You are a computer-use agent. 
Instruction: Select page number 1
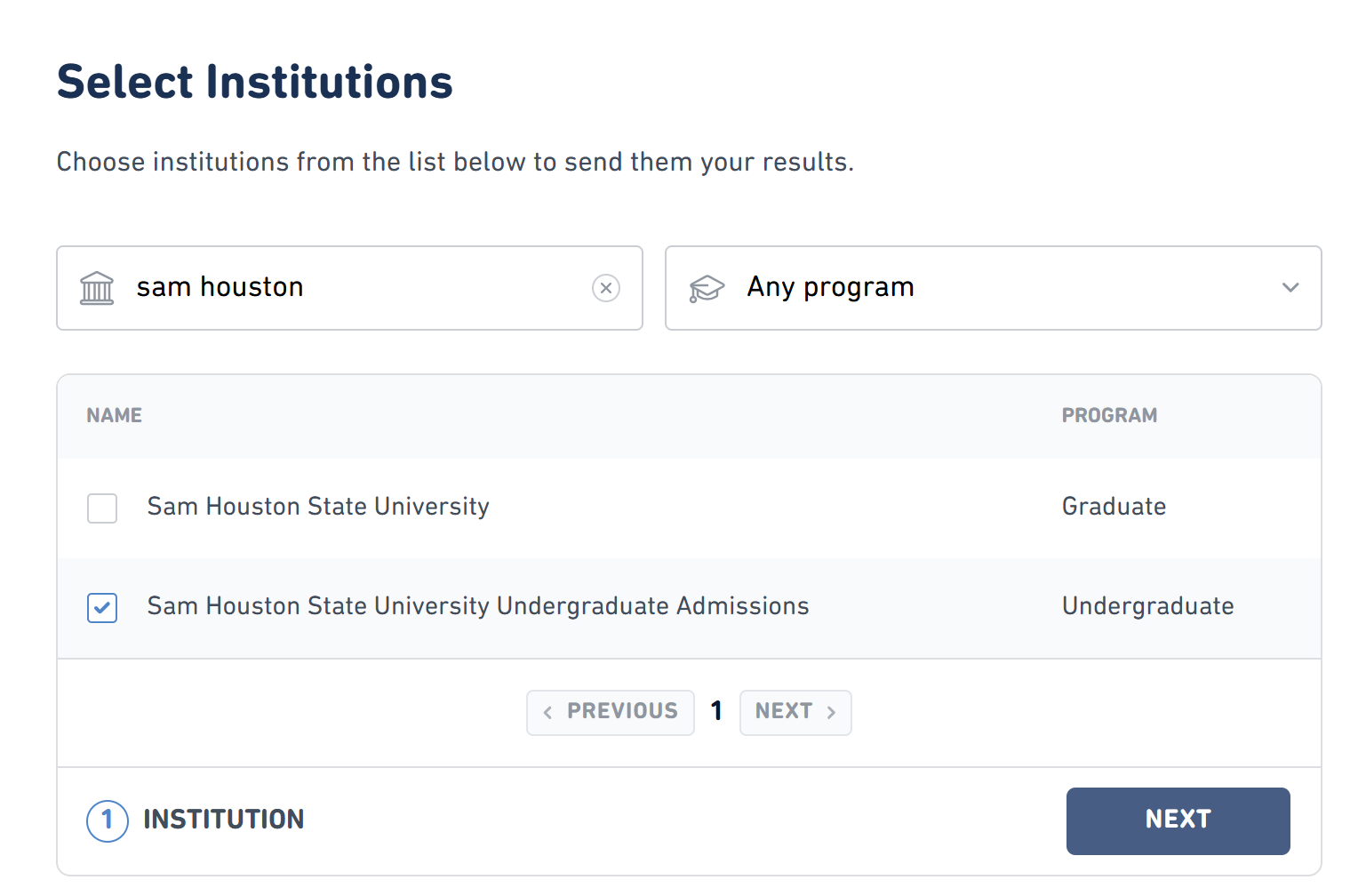[x=716, y=711]
